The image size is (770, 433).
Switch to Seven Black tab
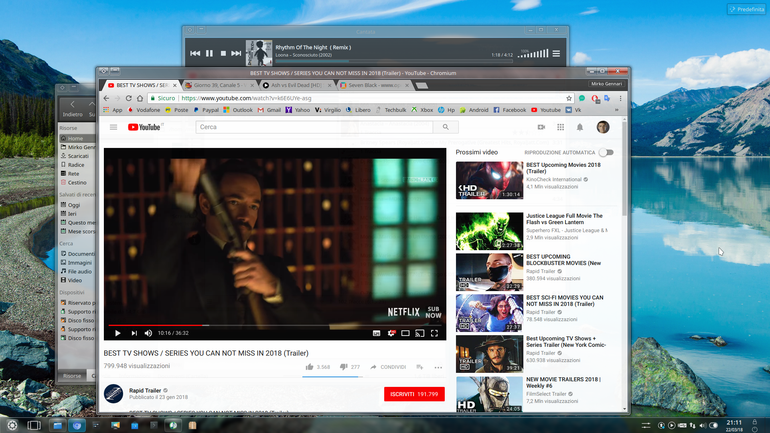coord(375,85)
